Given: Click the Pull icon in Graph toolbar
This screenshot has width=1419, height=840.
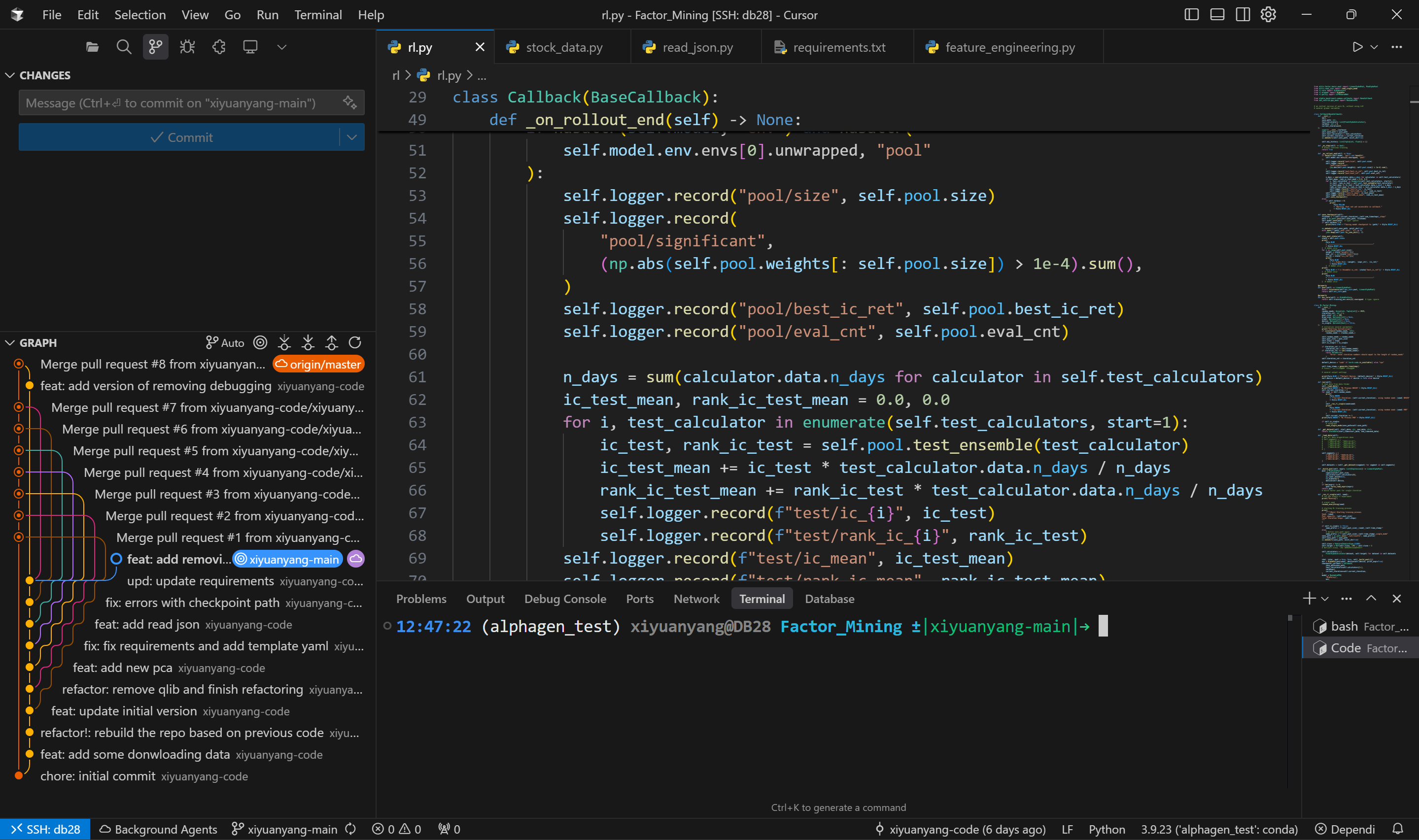Looking at the screenshot, I should 308,342.
